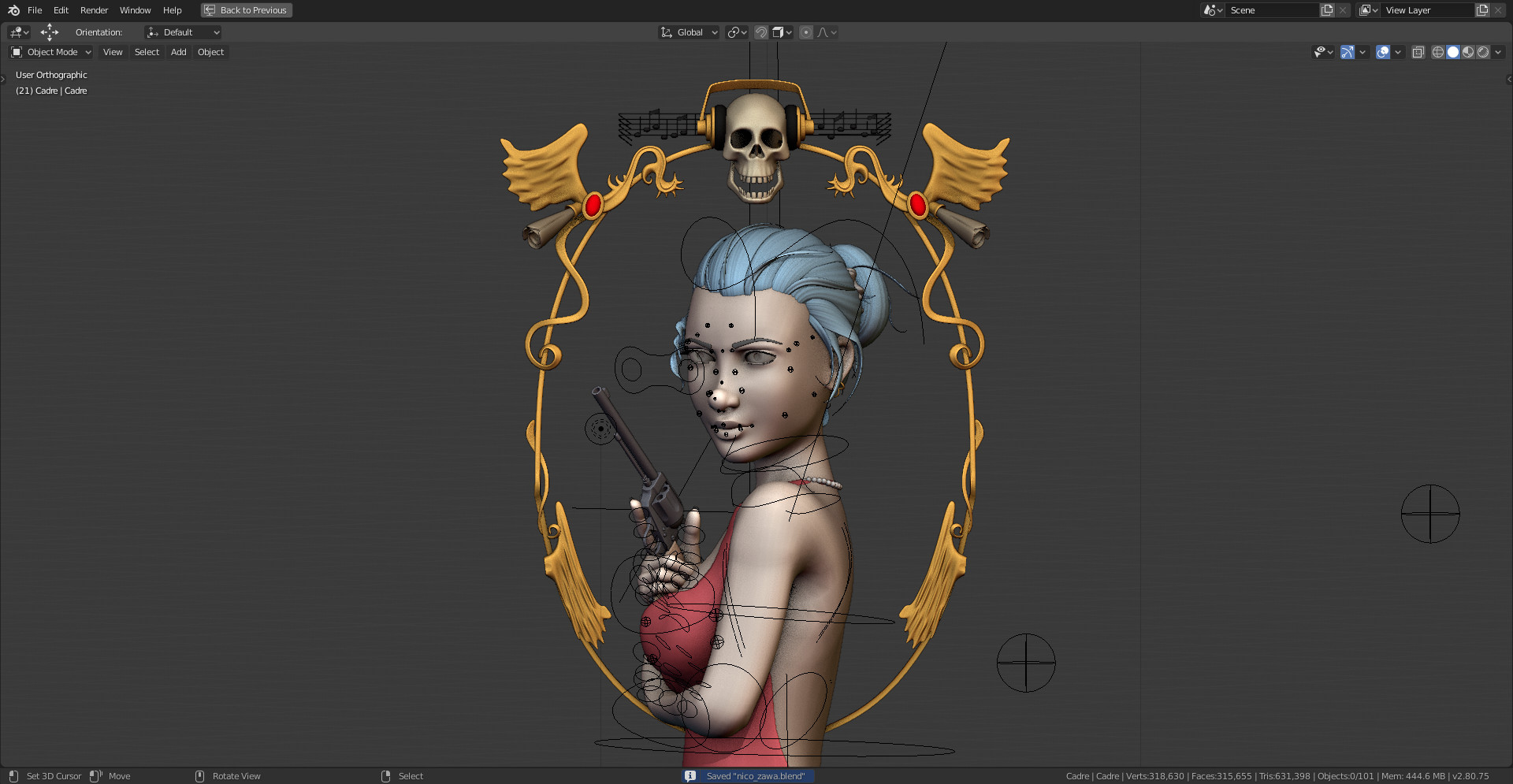Click the scene statistics text in status bar
Image resolution: width=1513 pixels, height=784 pixels.
(1277, 776)
